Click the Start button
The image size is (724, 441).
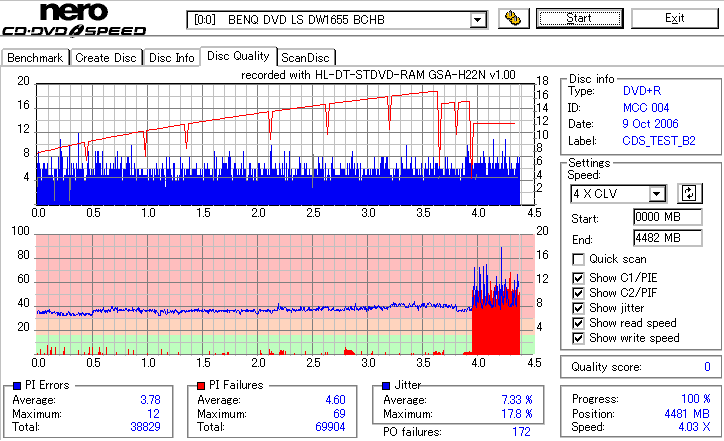point(579,18)
